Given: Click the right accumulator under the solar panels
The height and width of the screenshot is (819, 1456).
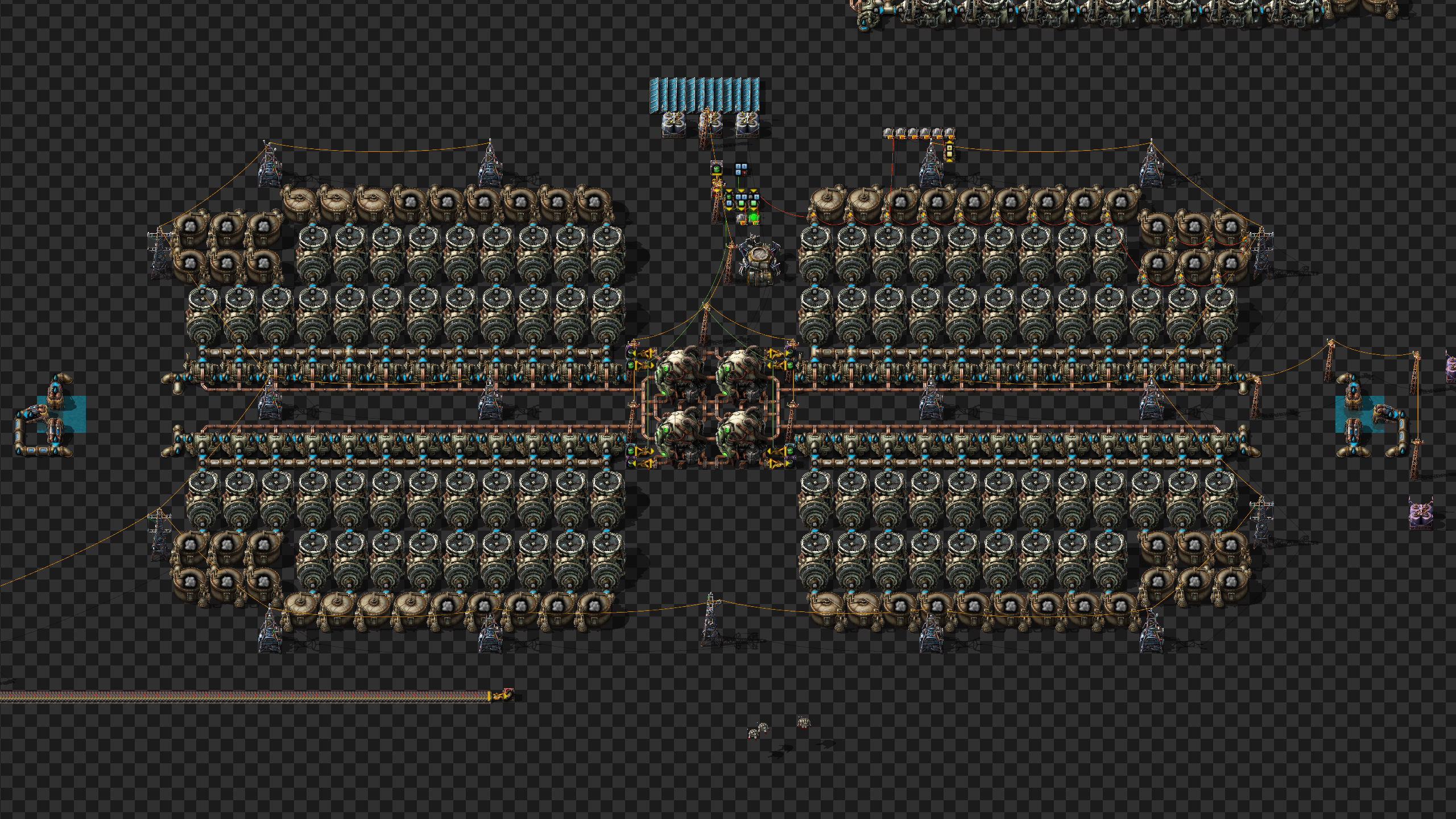Looking at the screenshot, I should click(747, 124).
